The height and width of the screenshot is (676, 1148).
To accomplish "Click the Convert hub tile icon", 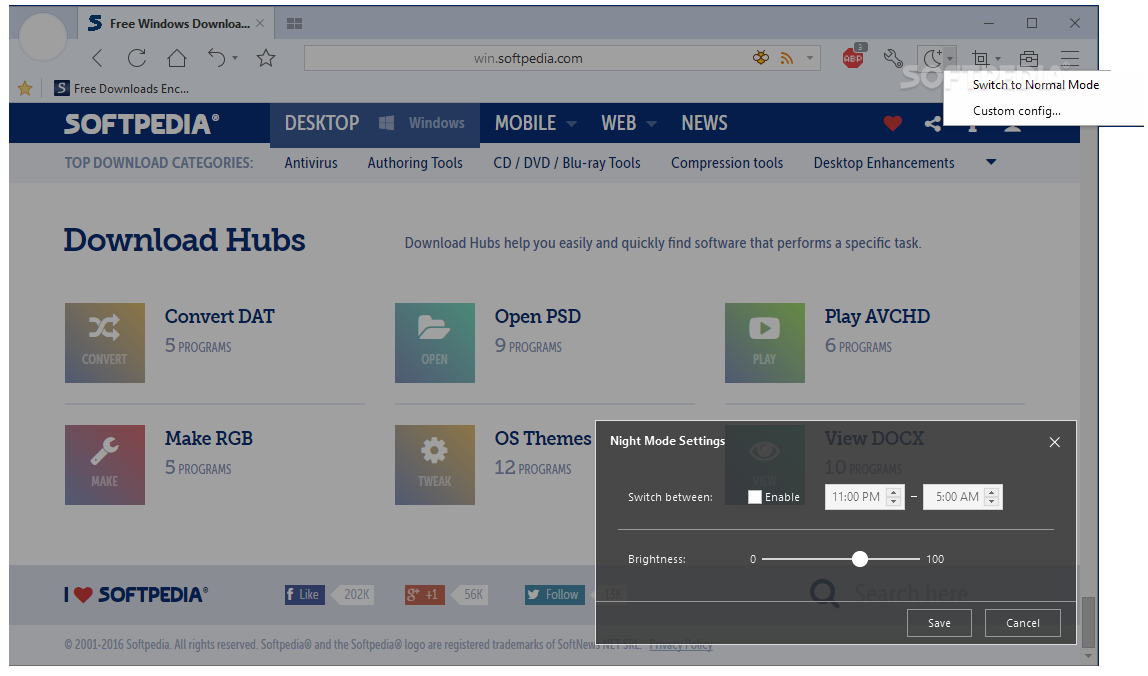I will coord(105,343).
